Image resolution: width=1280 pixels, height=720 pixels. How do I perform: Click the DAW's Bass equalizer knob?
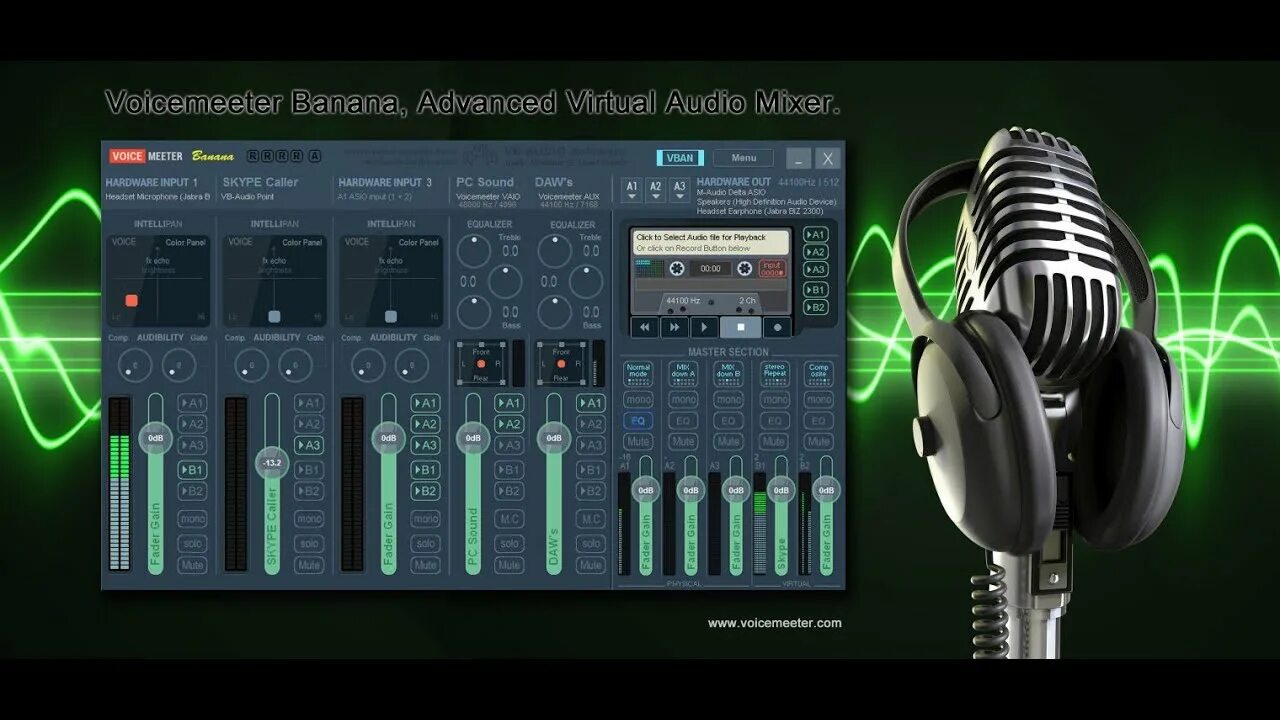click(555, 312)
